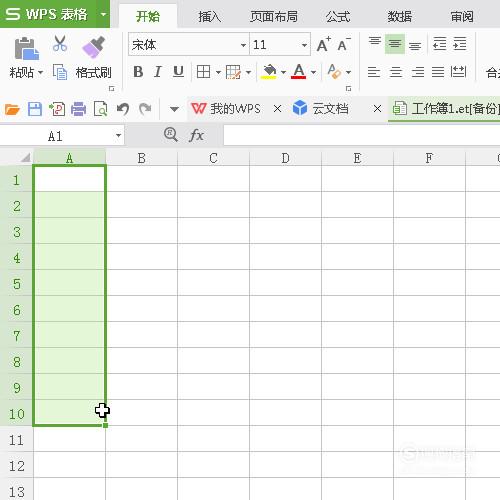Open the Name Box dropdown arrow
The width and height of the screenshot is (500, 500).
pyautogui.click(x=118, y=136)
